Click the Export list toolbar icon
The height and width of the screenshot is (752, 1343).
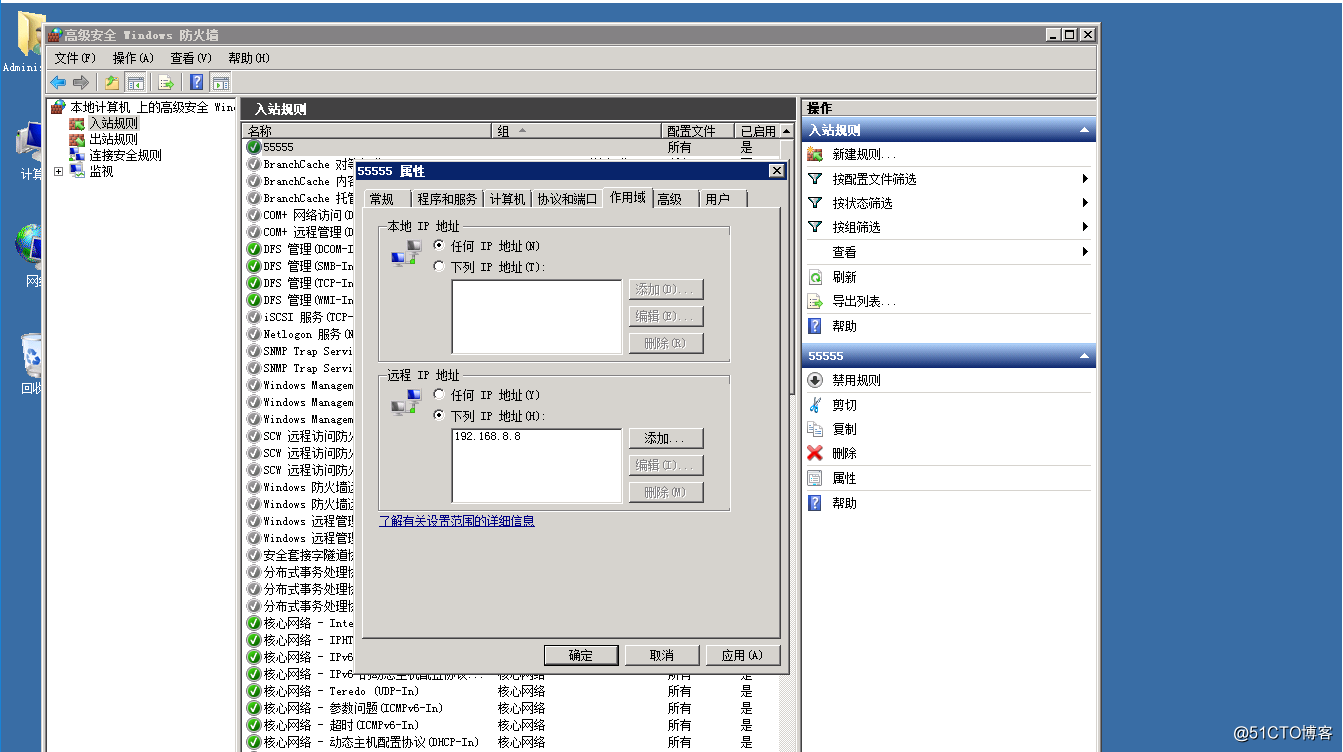(166, 82)
